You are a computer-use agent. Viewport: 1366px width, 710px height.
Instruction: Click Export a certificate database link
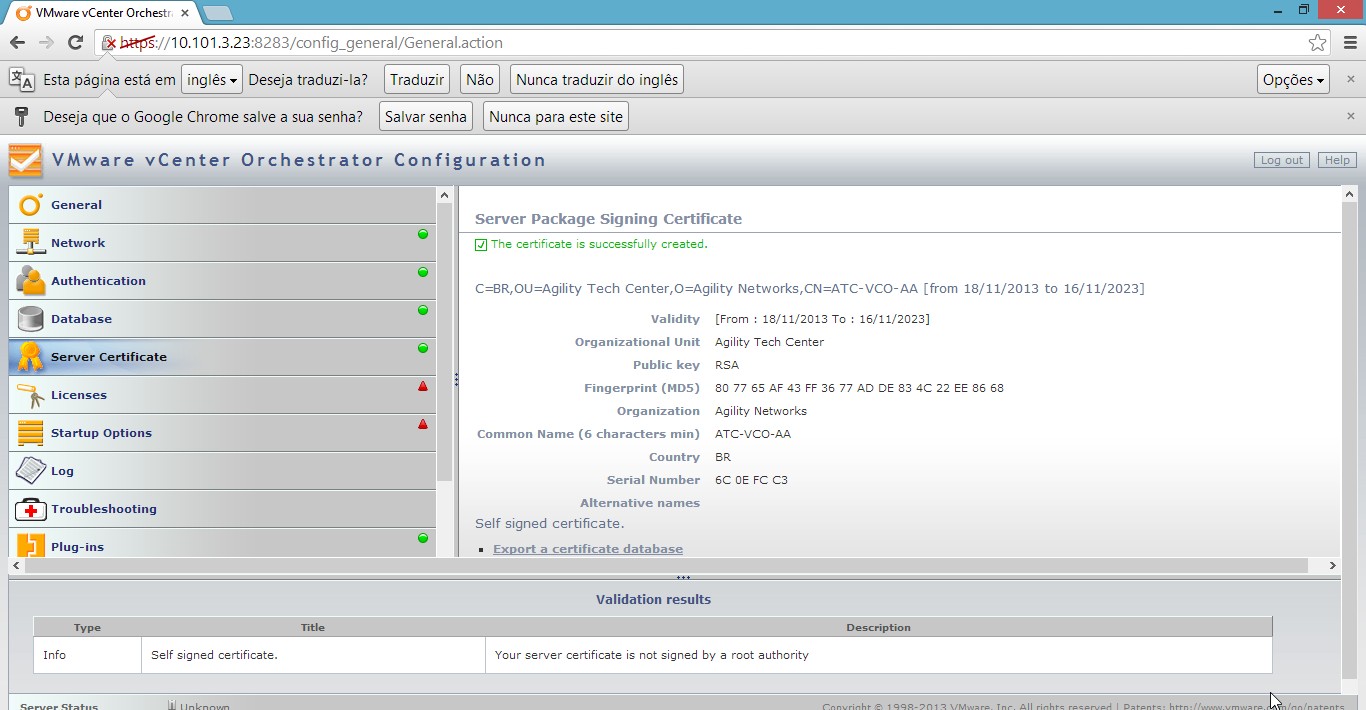(588, 549)
